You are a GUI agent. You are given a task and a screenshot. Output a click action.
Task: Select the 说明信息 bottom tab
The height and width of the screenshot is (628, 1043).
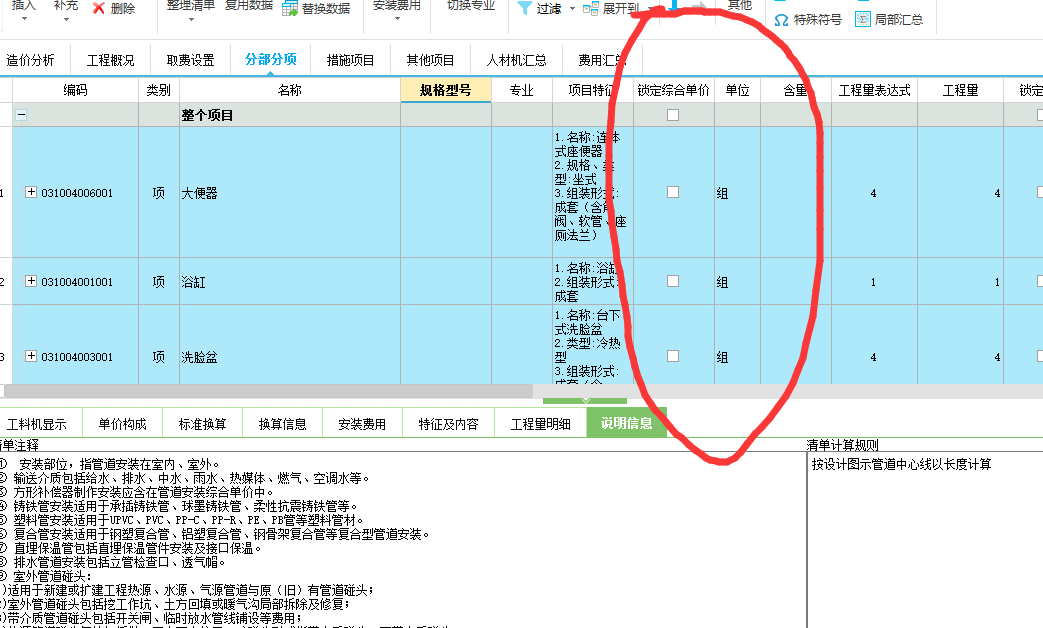(627, 423)
